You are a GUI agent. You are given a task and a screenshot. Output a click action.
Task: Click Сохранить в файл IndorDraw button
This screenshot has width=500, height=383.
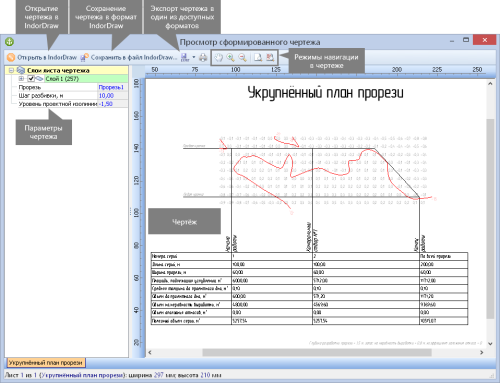pos(129,57)
